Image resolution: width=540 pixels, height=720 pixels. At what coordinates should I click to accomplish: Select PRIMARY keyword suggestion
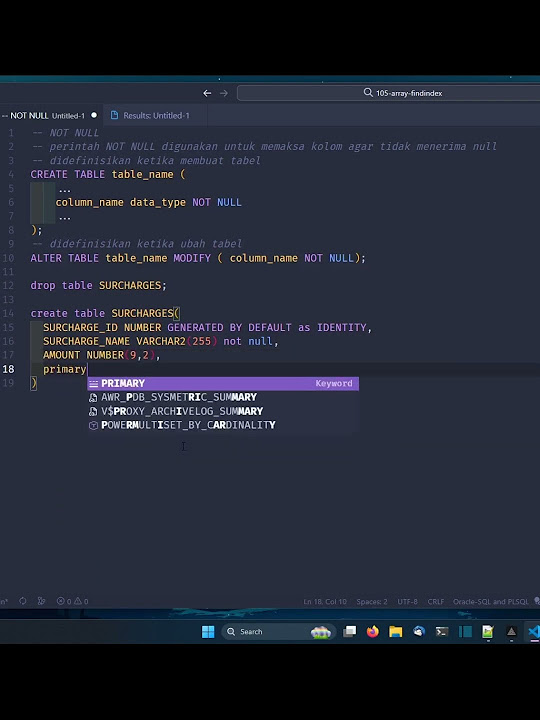[x=223, y=383]
